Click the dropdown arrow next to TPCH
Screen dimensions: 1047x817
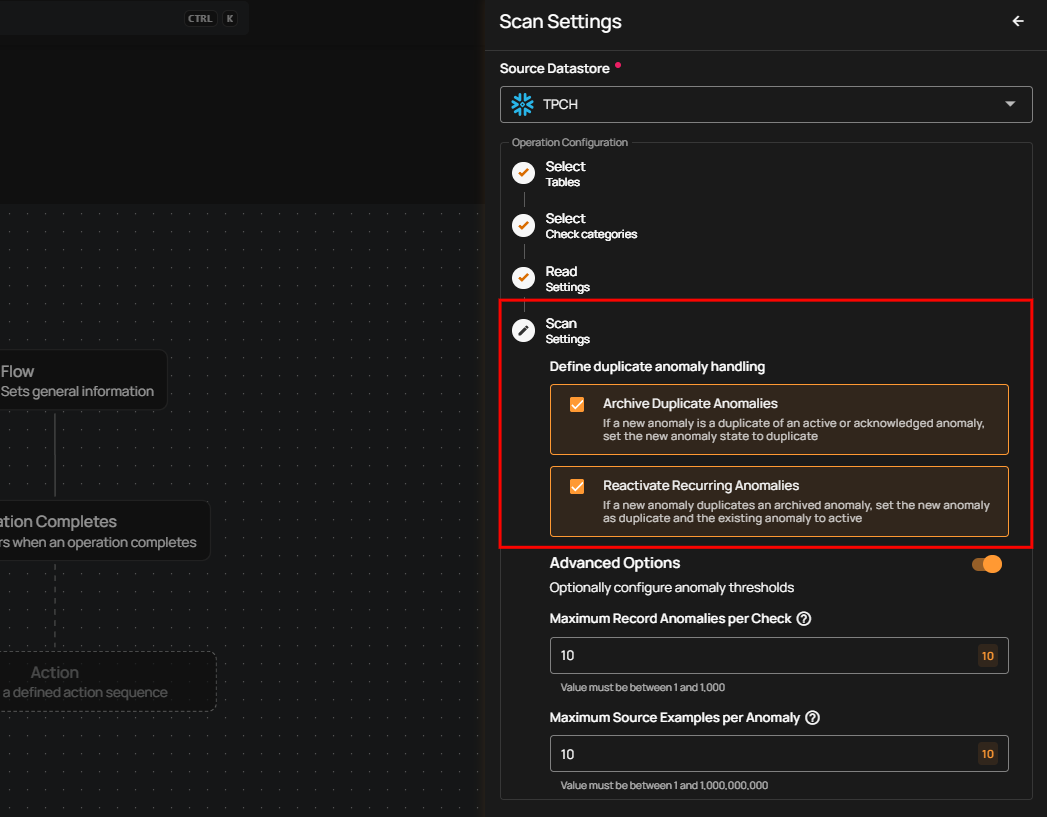1010,104
